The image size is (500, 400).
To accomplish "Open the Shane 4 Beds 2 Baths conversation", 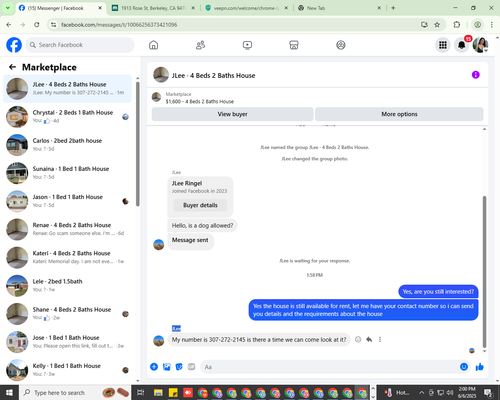I will (x=67, y=314).
